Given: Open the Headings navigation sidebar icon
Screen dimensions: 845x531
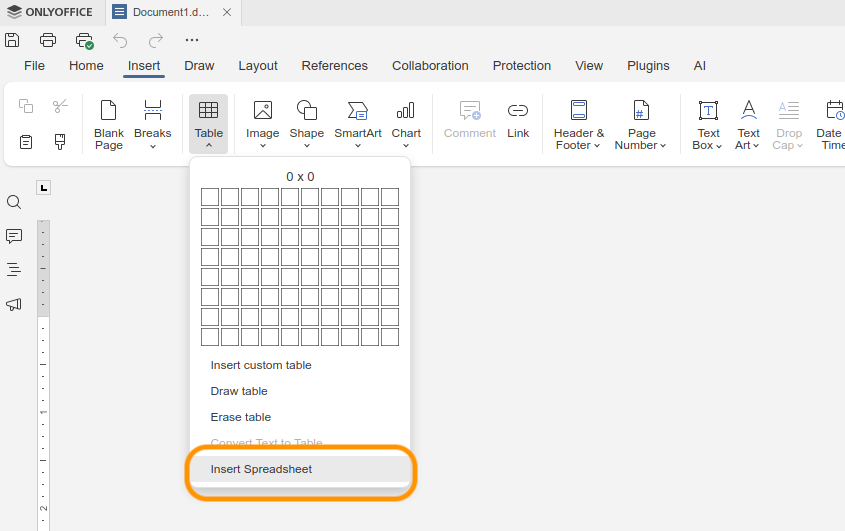Looking at the screenshot, I should 14,269.
